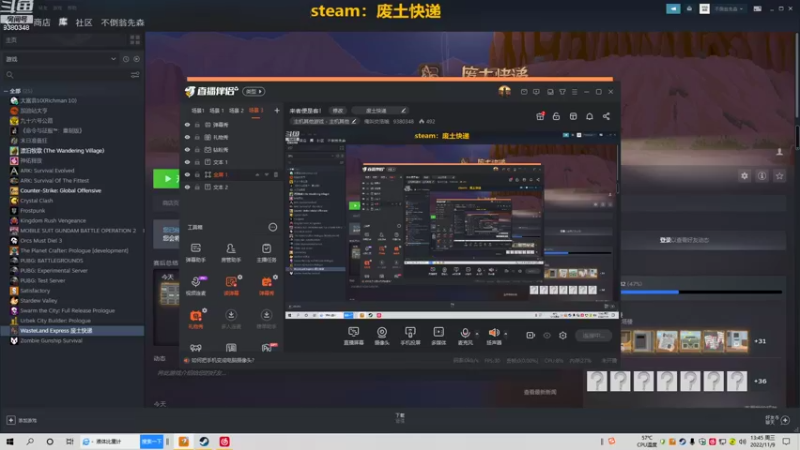Edit the 废土快递 stream title field
This screenshot has width=800, height=450.
pos(380,110)
